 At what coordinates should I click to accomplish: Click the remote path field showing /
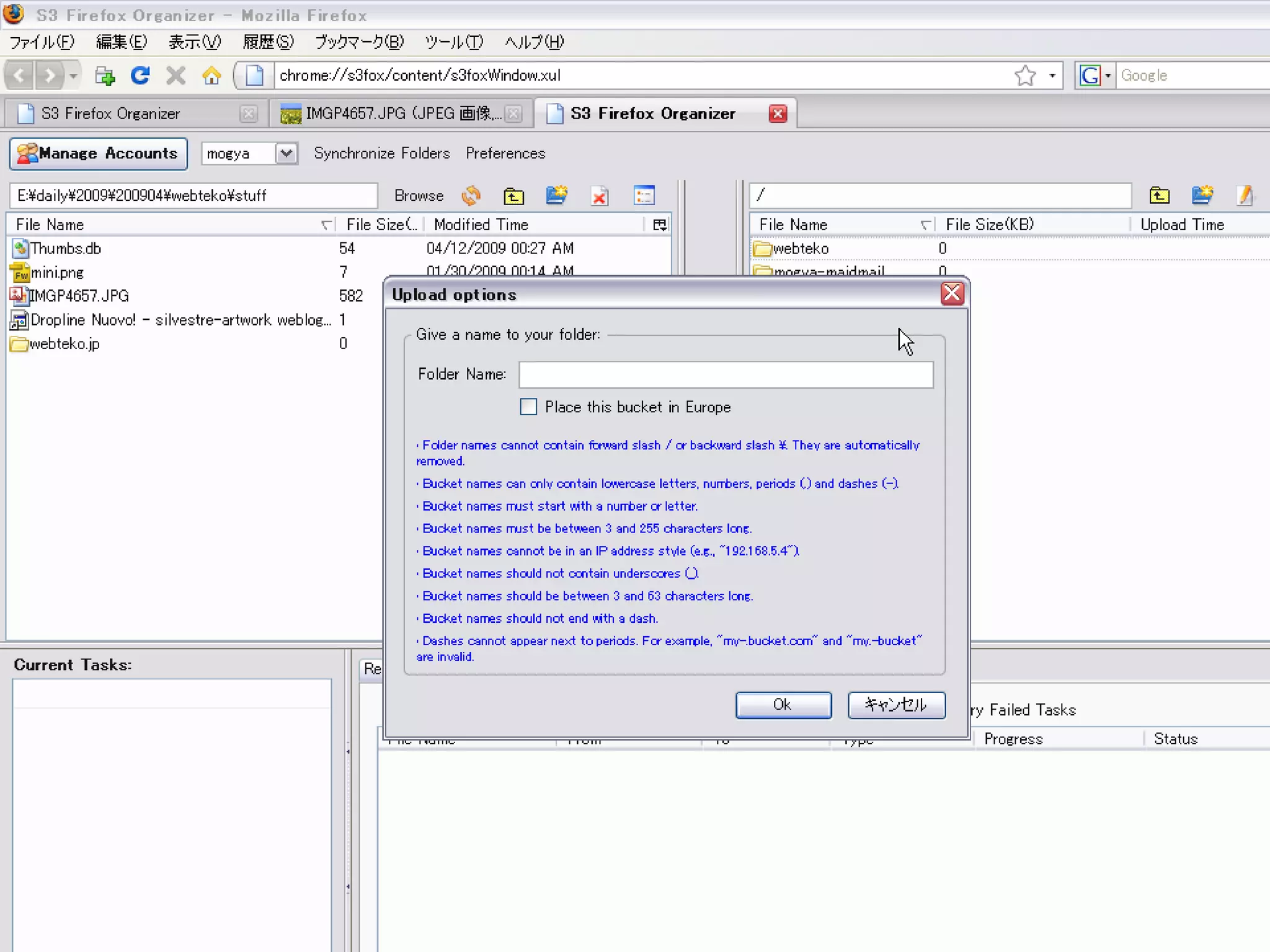click(x=940, y=196)
